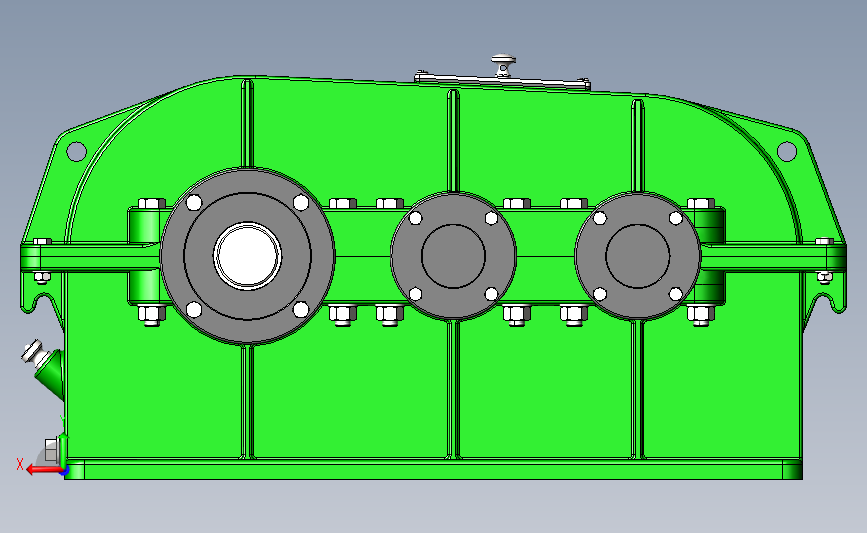The width and height of the screenshot is (867, 533).
Task: Select the upper-left bolt hole of the large cover
Action: (194, 203)
